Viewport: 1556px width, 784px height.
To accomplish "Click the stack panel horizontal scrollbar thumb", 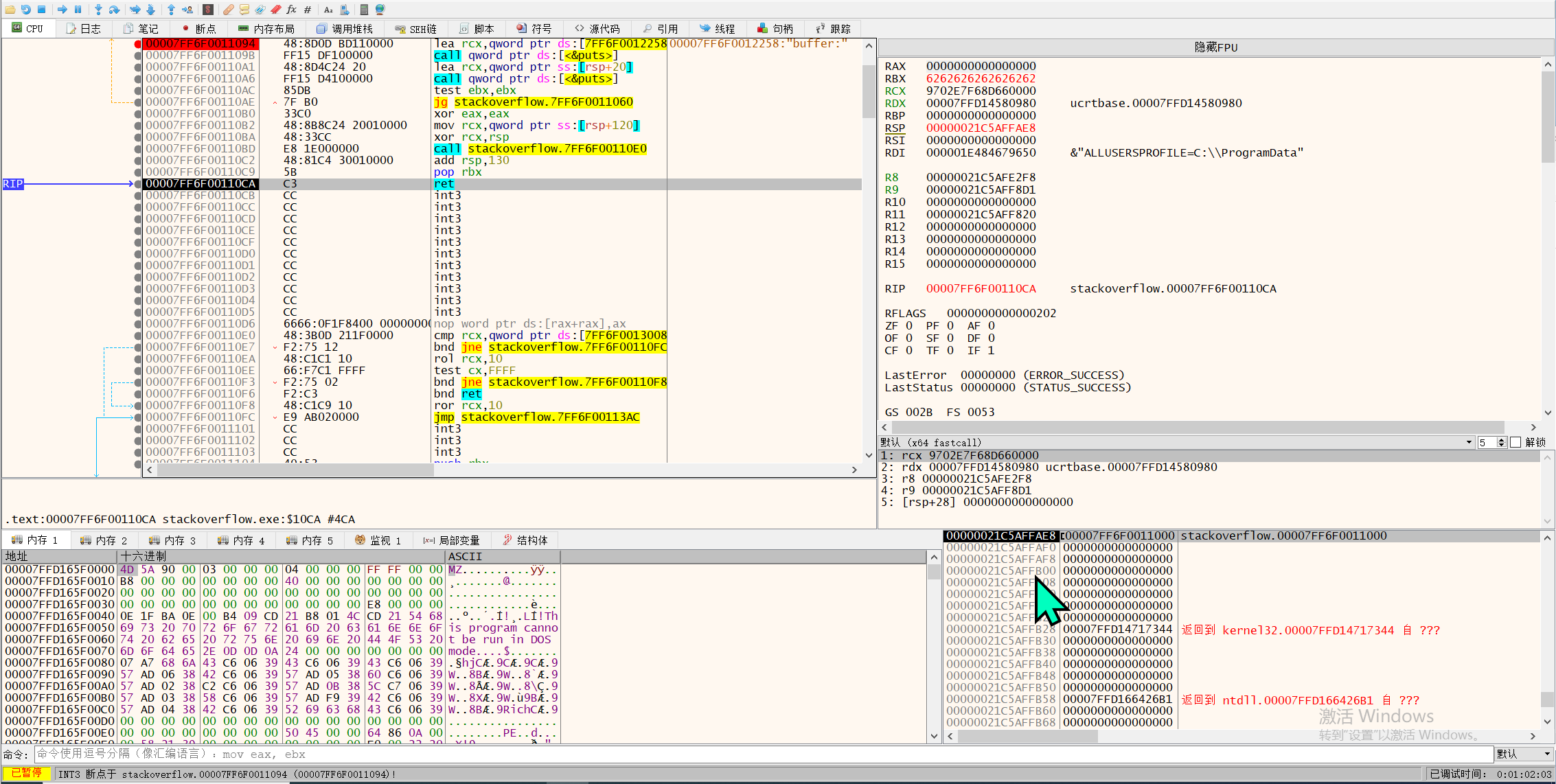I will (1028, 736).
